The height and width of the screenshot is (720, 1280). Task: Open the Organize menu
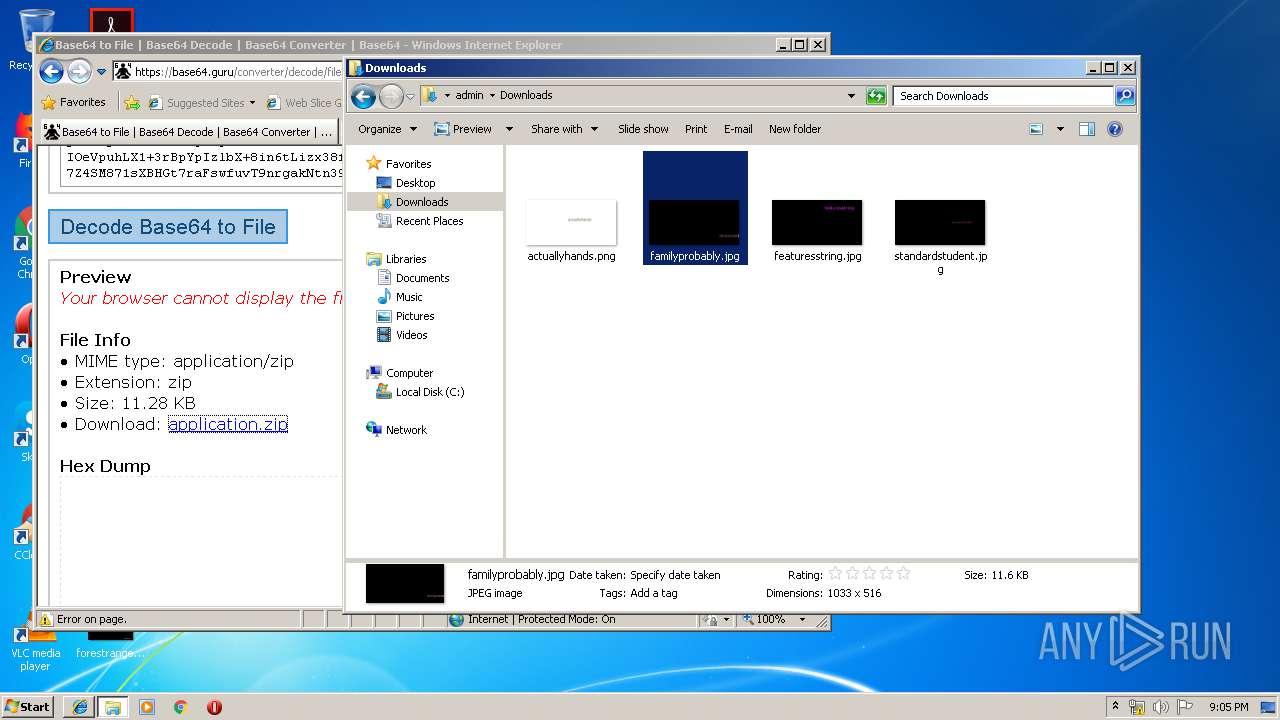387,129
